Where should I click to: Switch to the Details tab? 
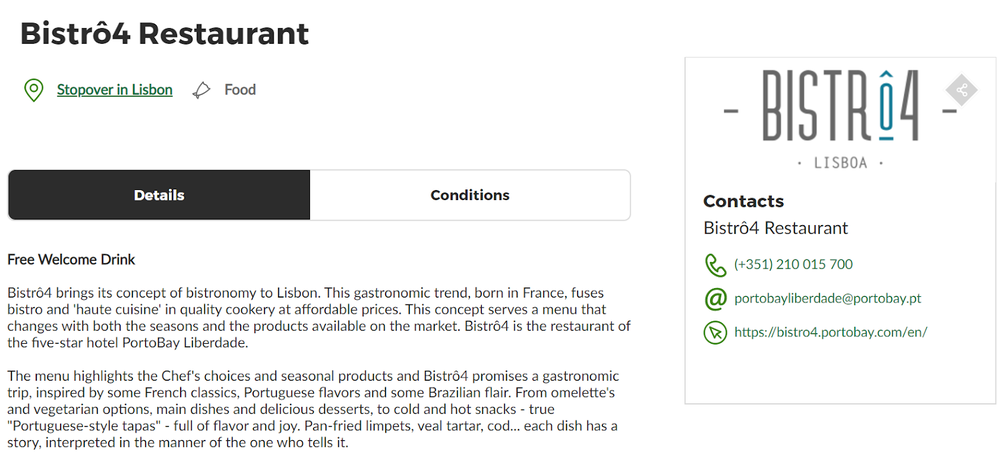(x=159, y=195)
